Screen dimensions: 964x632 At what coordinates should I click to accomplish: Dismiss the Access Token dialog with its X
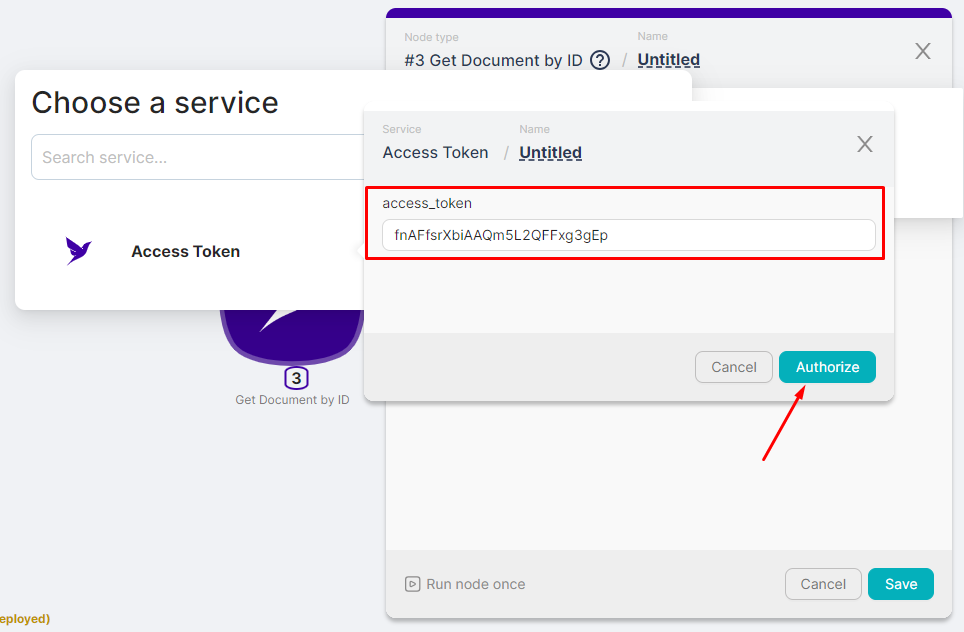pyautogui.click(x=864, y=144)
